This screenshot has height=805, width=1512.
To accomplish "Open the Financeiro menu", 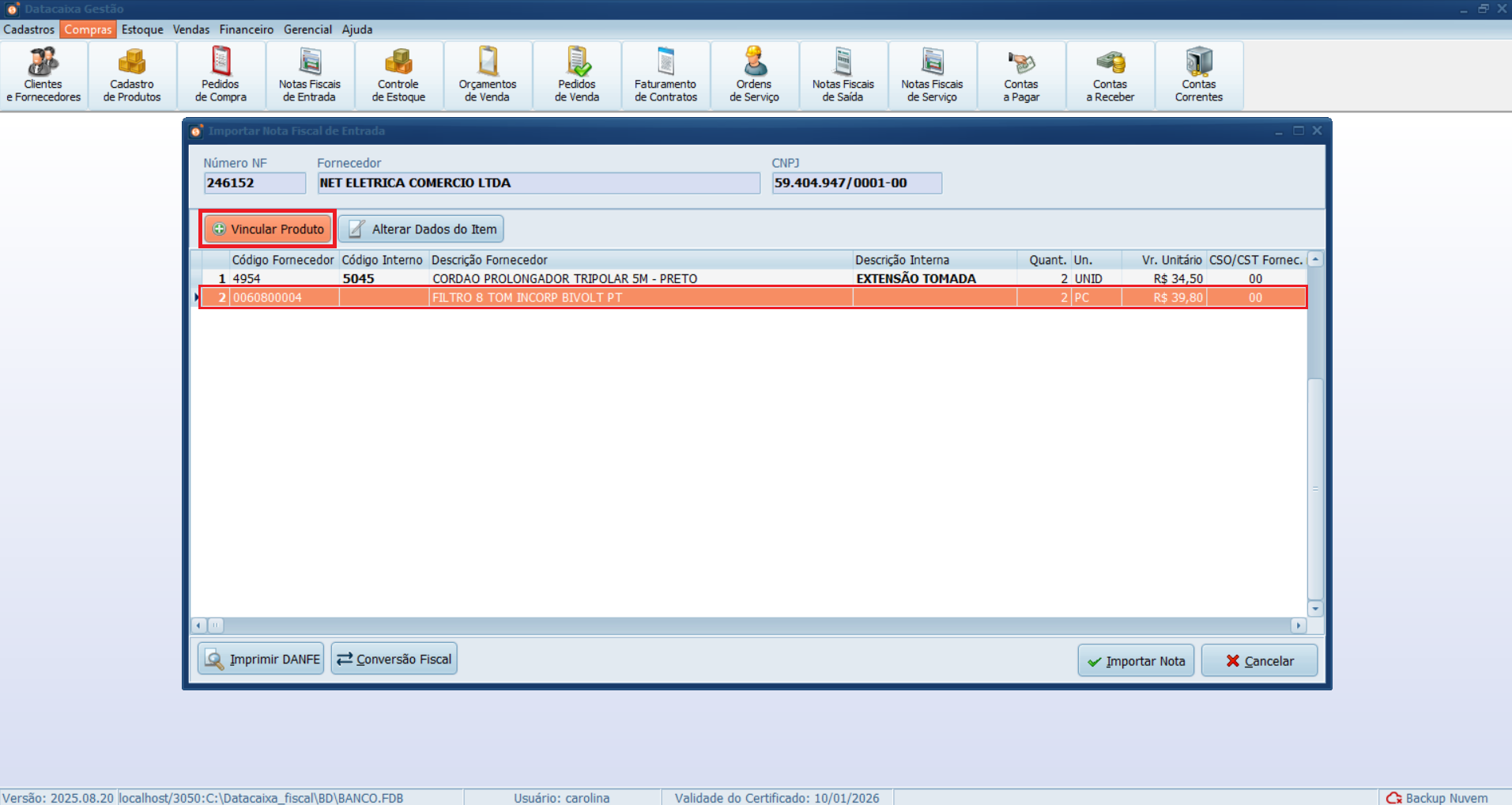I will [x=246, y=29].
